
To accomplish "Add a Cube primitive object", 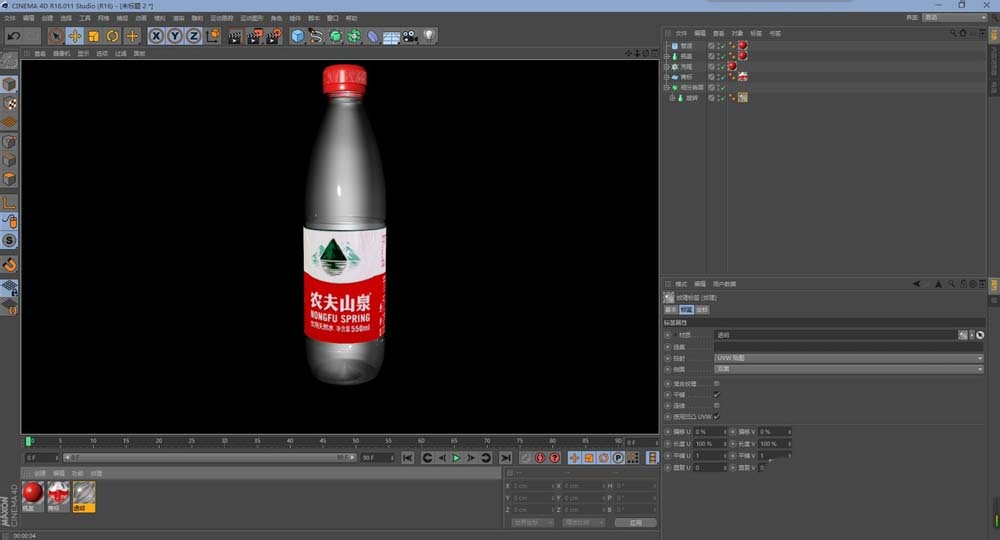I will (297, 36).
